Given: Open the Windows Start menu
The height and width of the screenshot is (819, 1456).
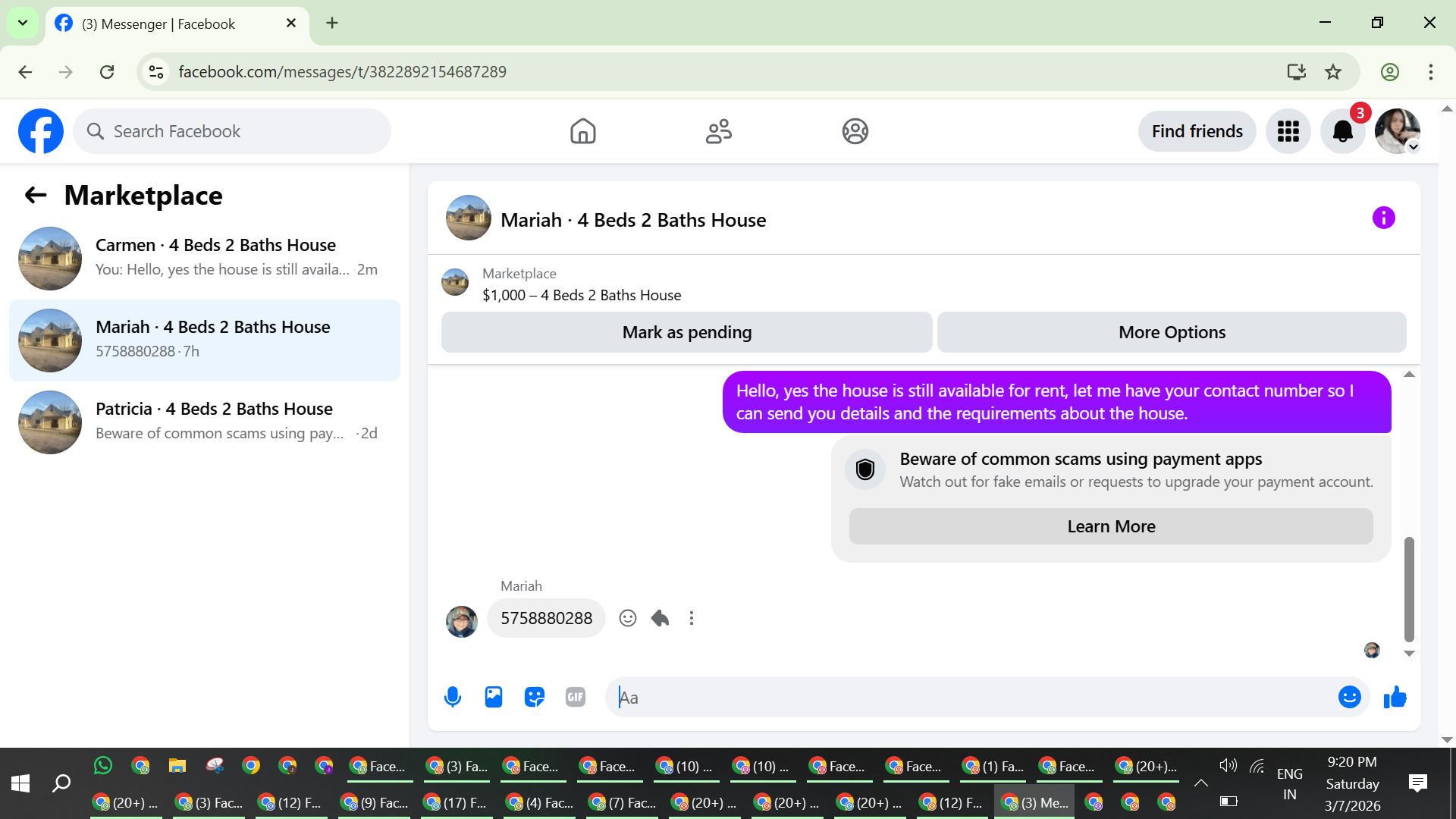Looking at the screenshot, I should [x=20, y=783].
